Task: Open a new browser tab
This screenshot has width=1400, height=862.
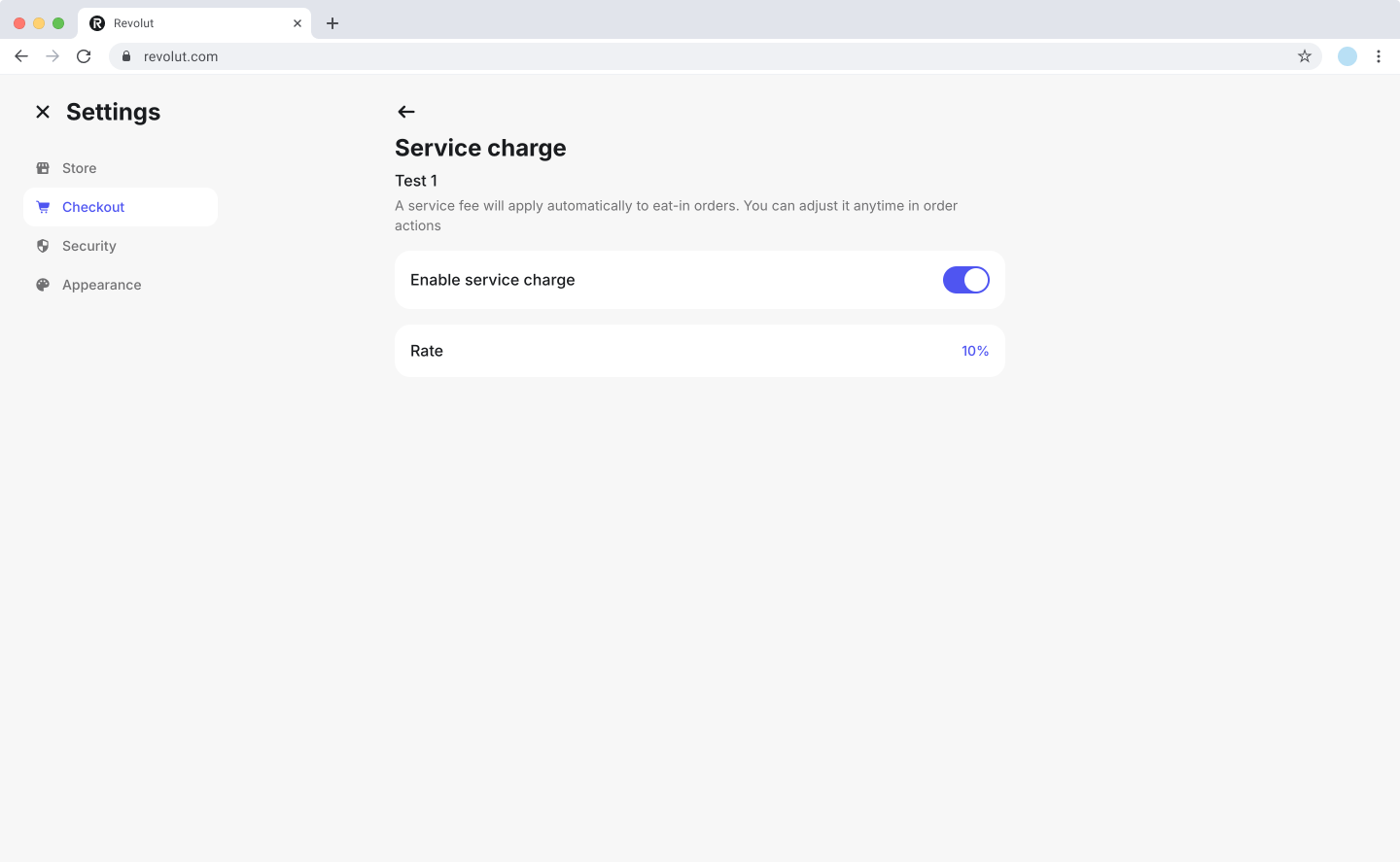Action: pos(332,23)
